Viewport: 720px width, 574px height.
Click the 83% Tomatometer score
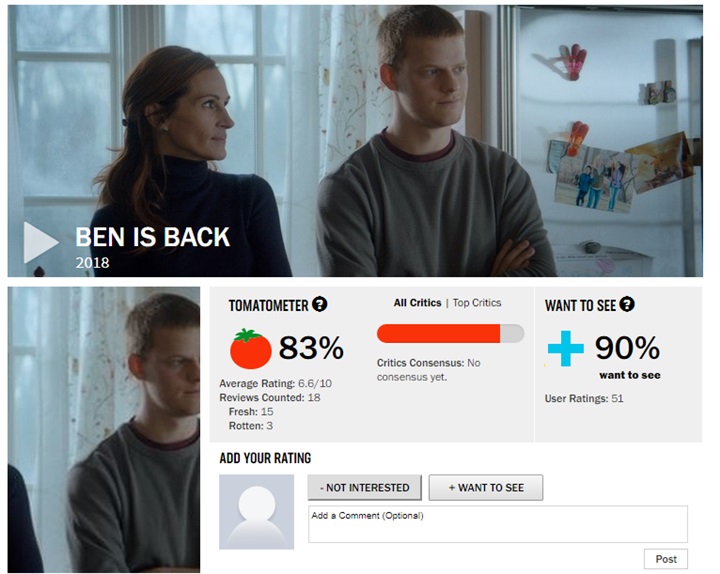(311, 348)
